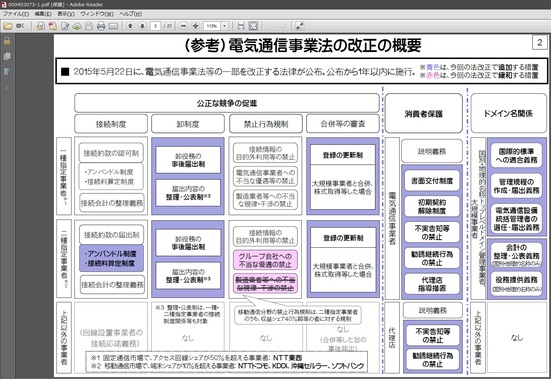Open the 表示 menu
The height and width of the screenshot is (380, 551).
tap(66, 14)
